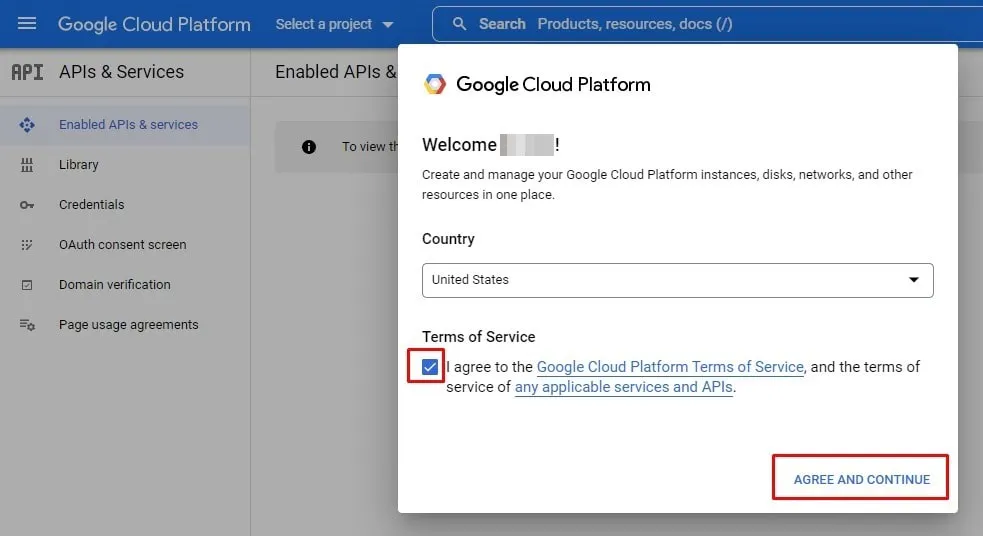Select Credentials in the sidebar
Viewport: 983px width, 536px height.
[92, 205]
